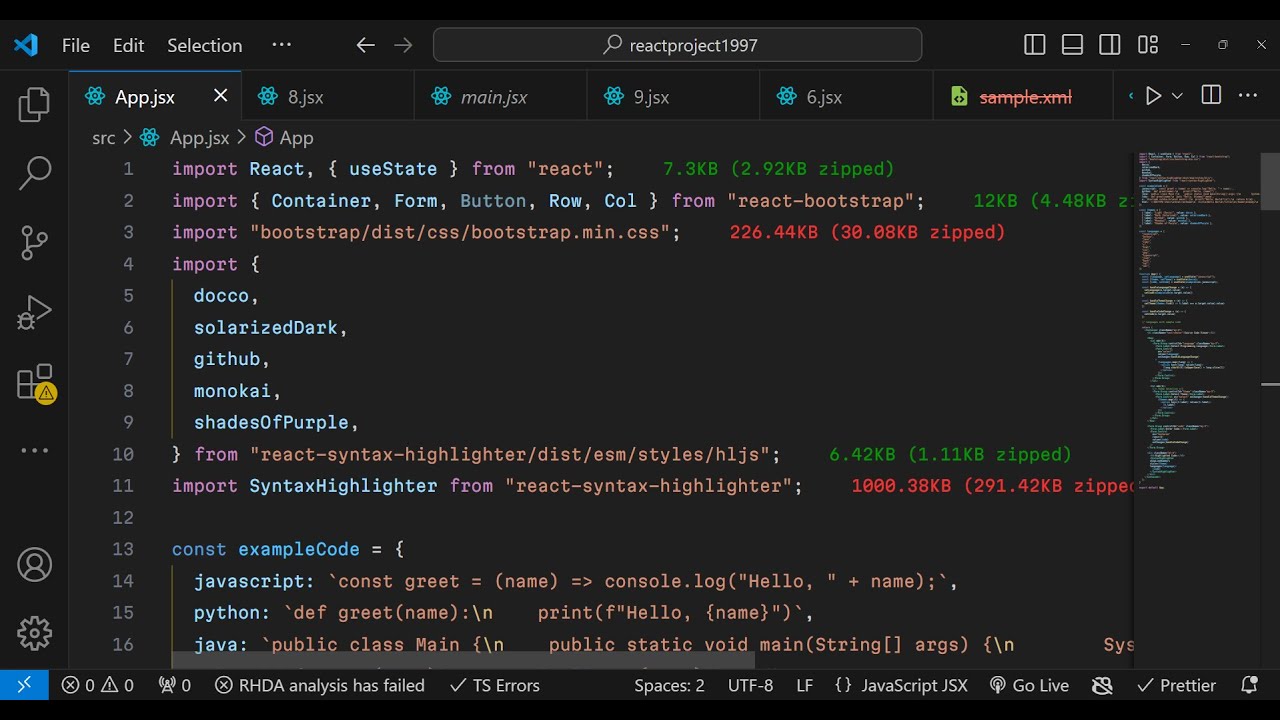Click the vertical editor scrollbar thumb
This screenshot has height=720, width=1280.
[1270, 180]
